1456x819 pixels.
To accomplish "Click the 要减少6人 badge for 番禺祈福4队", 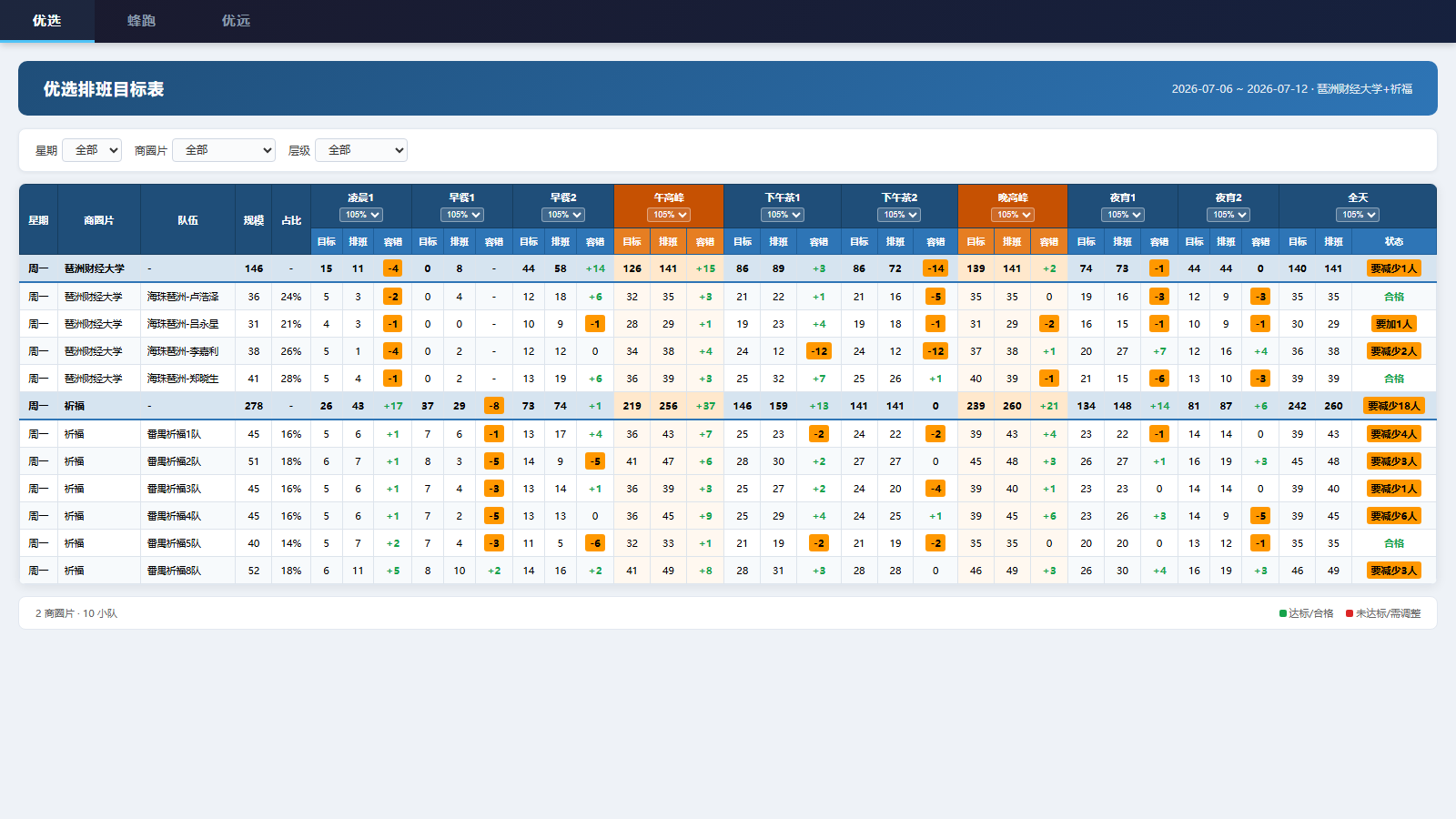I will click(1394, 516).
